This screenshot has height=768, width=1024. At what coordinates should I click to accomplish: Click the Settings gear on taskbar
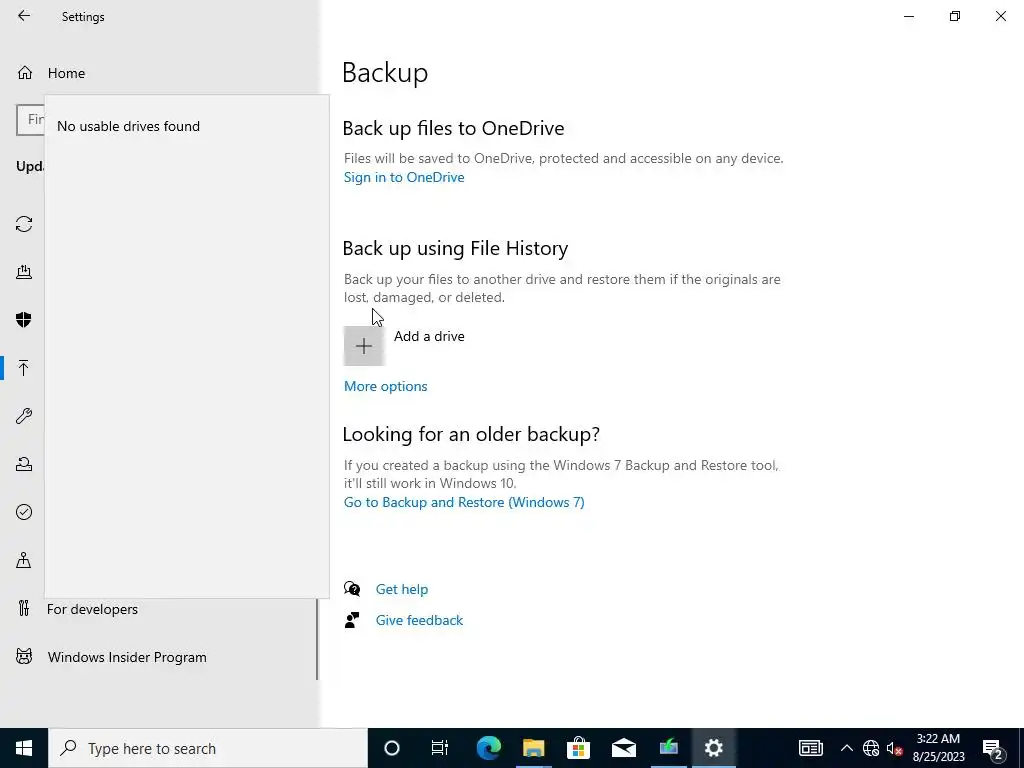pos(714,748)
